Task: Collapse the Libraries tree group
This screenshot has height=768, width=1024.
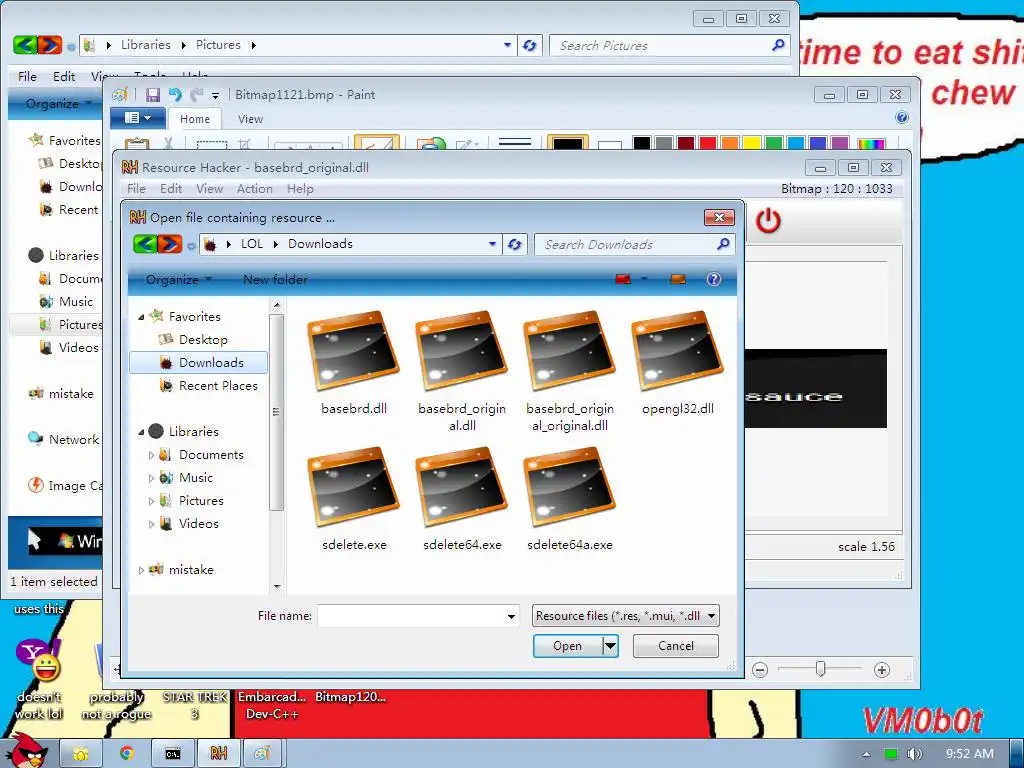Action: (141, 432)
